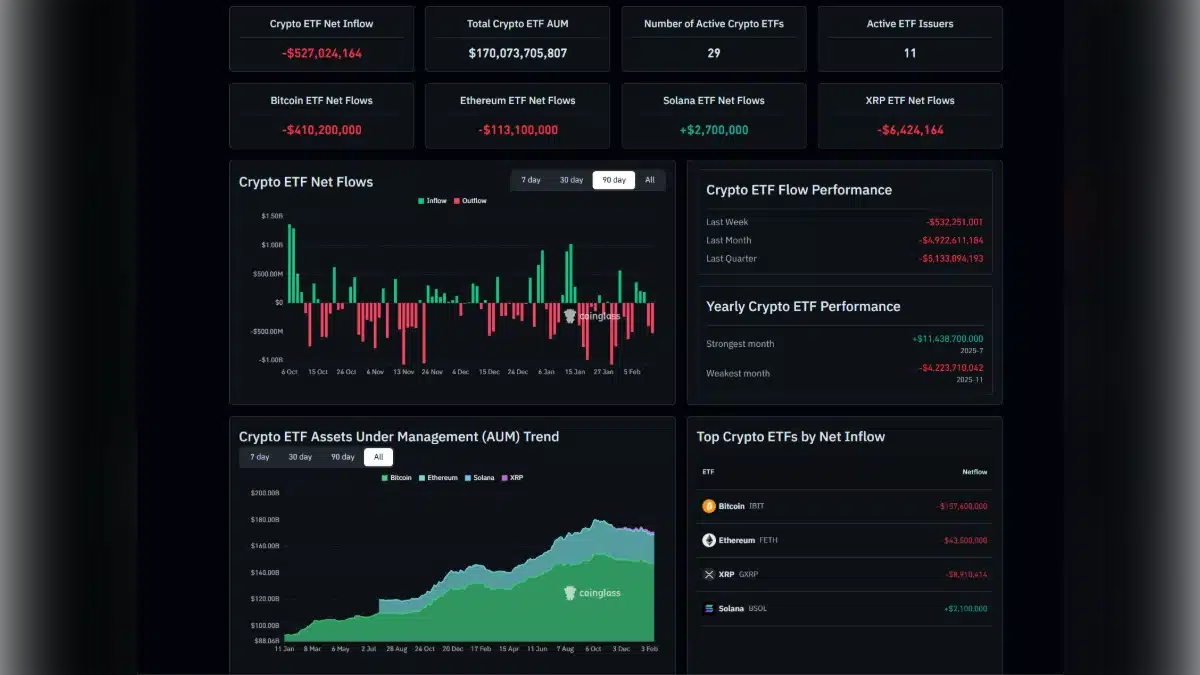Screen dimensions: 1200x675
Task: Click the Solana ETF Net Flows card
Action: (x=713, y=115)
